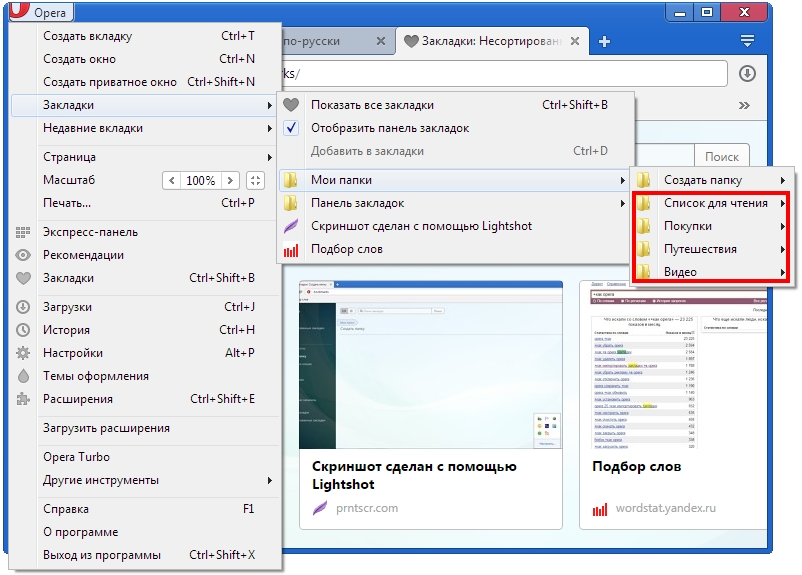This screenshot has width=802, height=575.
Task: Close the Закладки tab
Action: pos(575,41)
